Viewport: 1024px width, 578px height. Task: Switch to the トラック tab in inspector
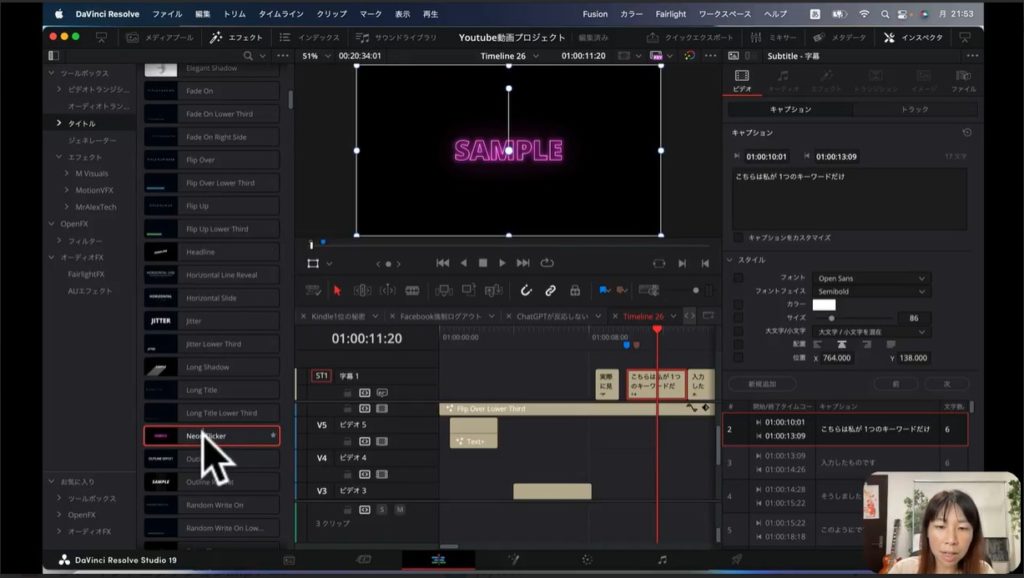(x=914, y=109)
